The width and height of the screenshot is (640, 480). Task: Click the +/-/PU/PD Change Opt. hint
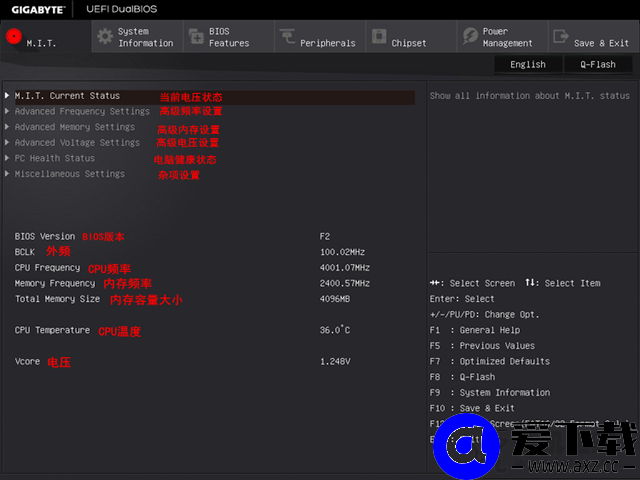[484, 315]
